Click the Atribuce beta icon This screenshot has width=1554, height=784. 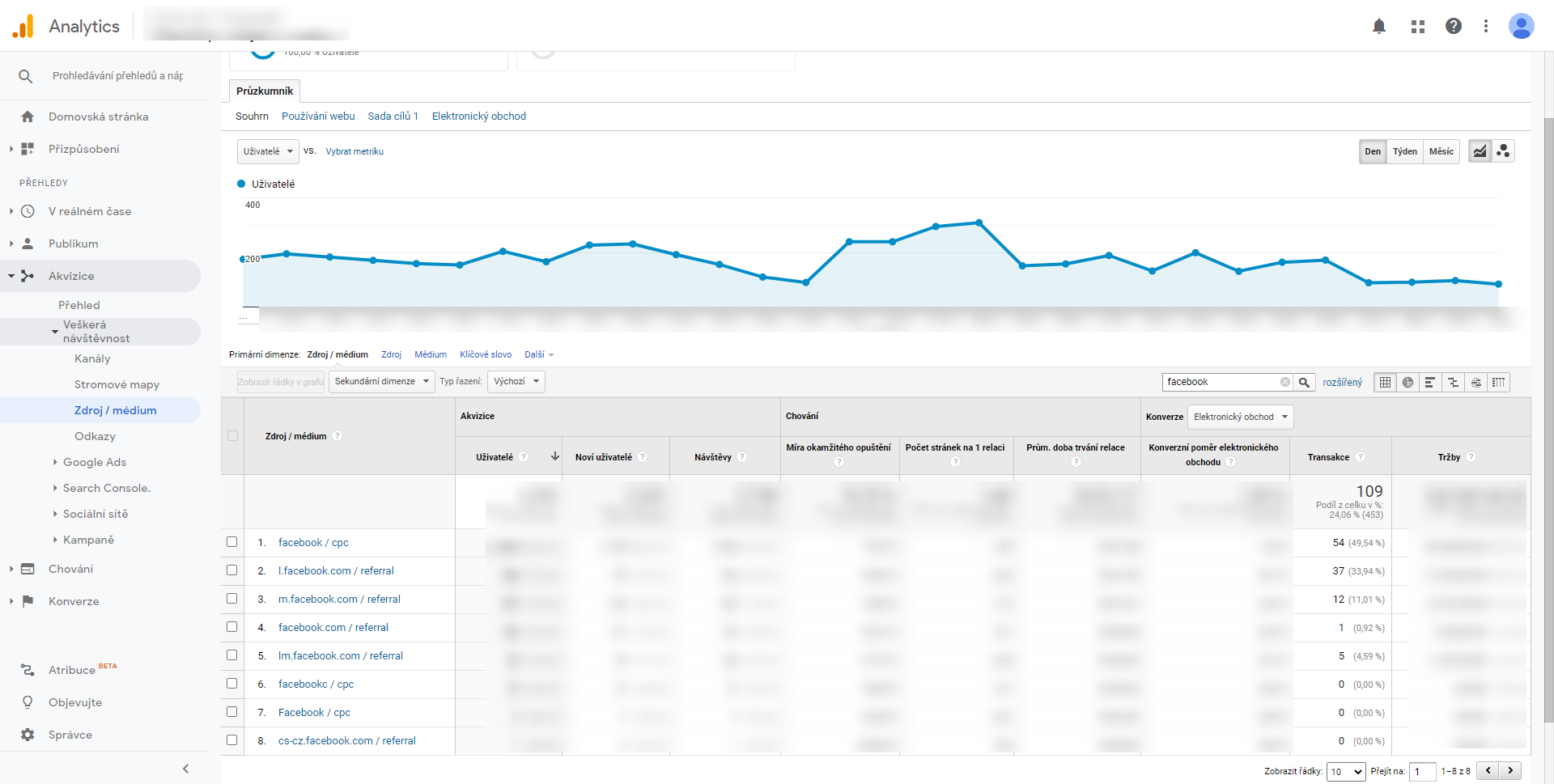[28, 670]
